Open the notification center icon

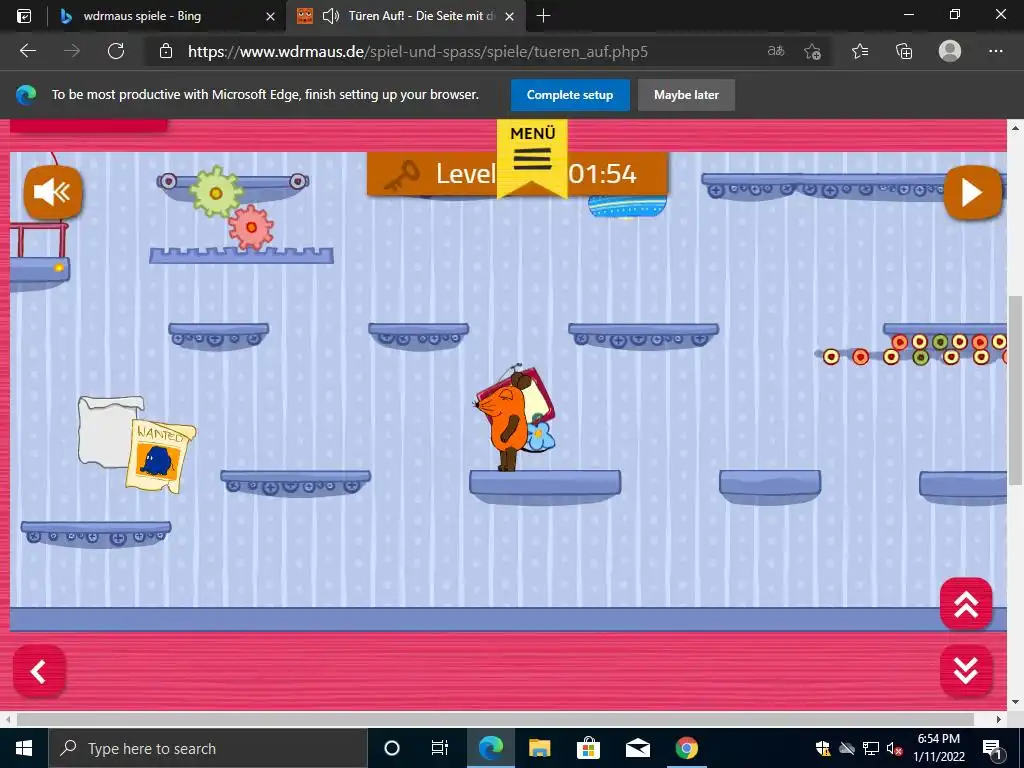tap(991, 748)
